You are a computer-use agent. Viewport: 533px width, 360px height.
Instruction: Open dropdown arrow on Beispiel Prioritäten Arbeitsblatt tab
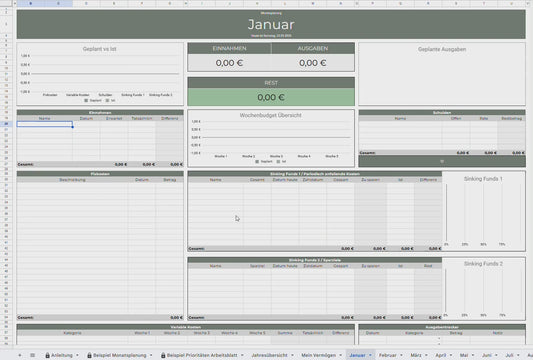242,355
